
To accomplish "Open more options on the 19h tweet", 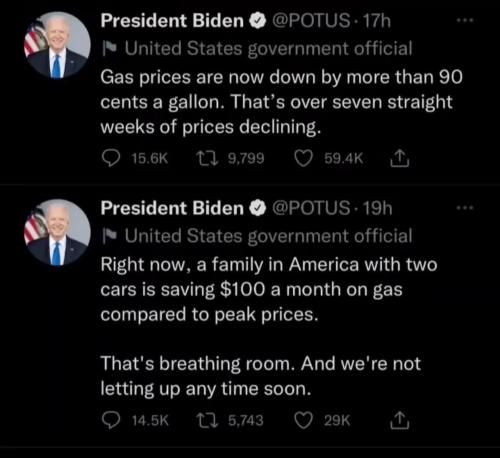I will tap(465, 208).
